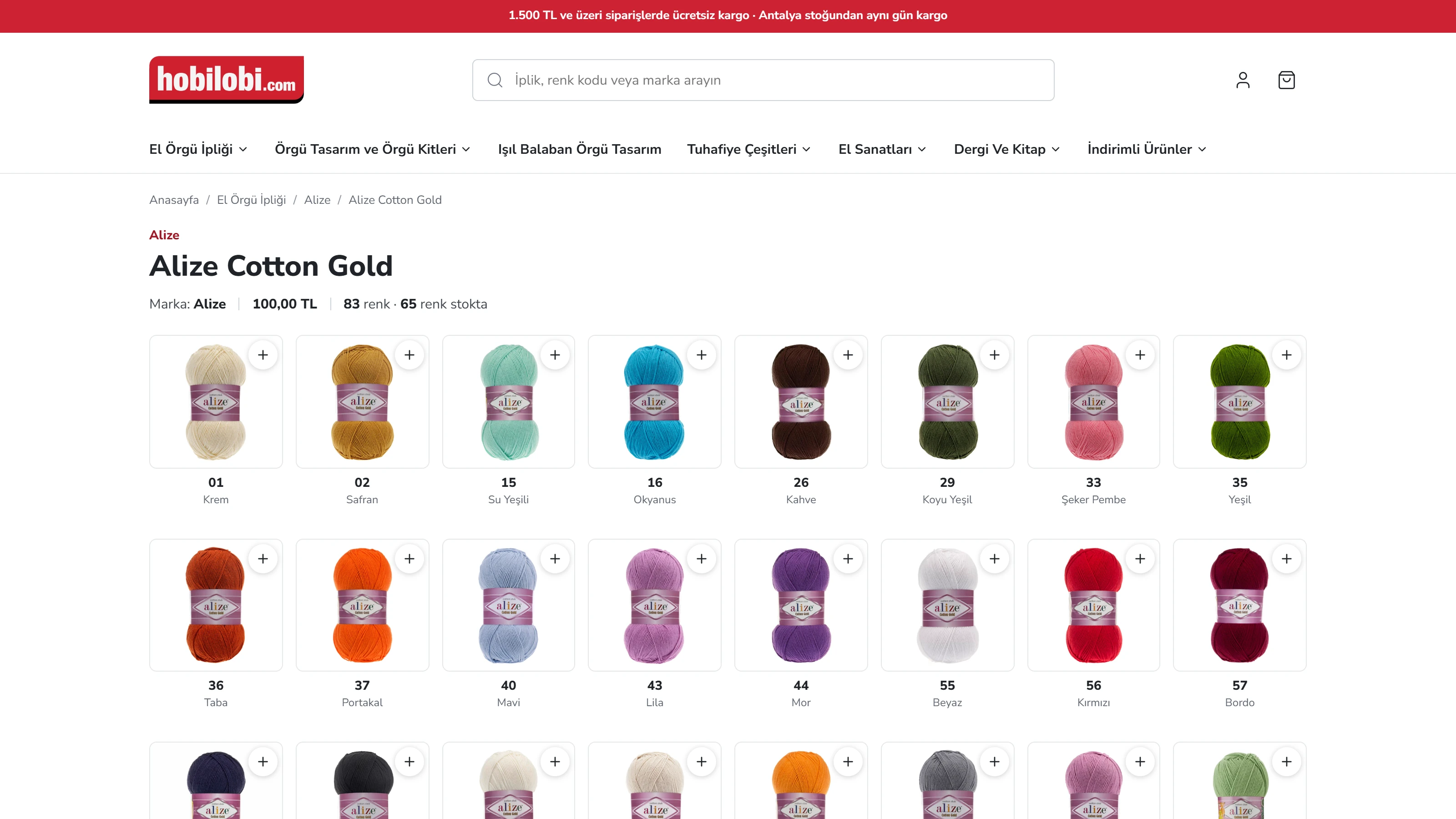Expand the El Sanatları menu
1456x819 pixels.
pos(882,149)
